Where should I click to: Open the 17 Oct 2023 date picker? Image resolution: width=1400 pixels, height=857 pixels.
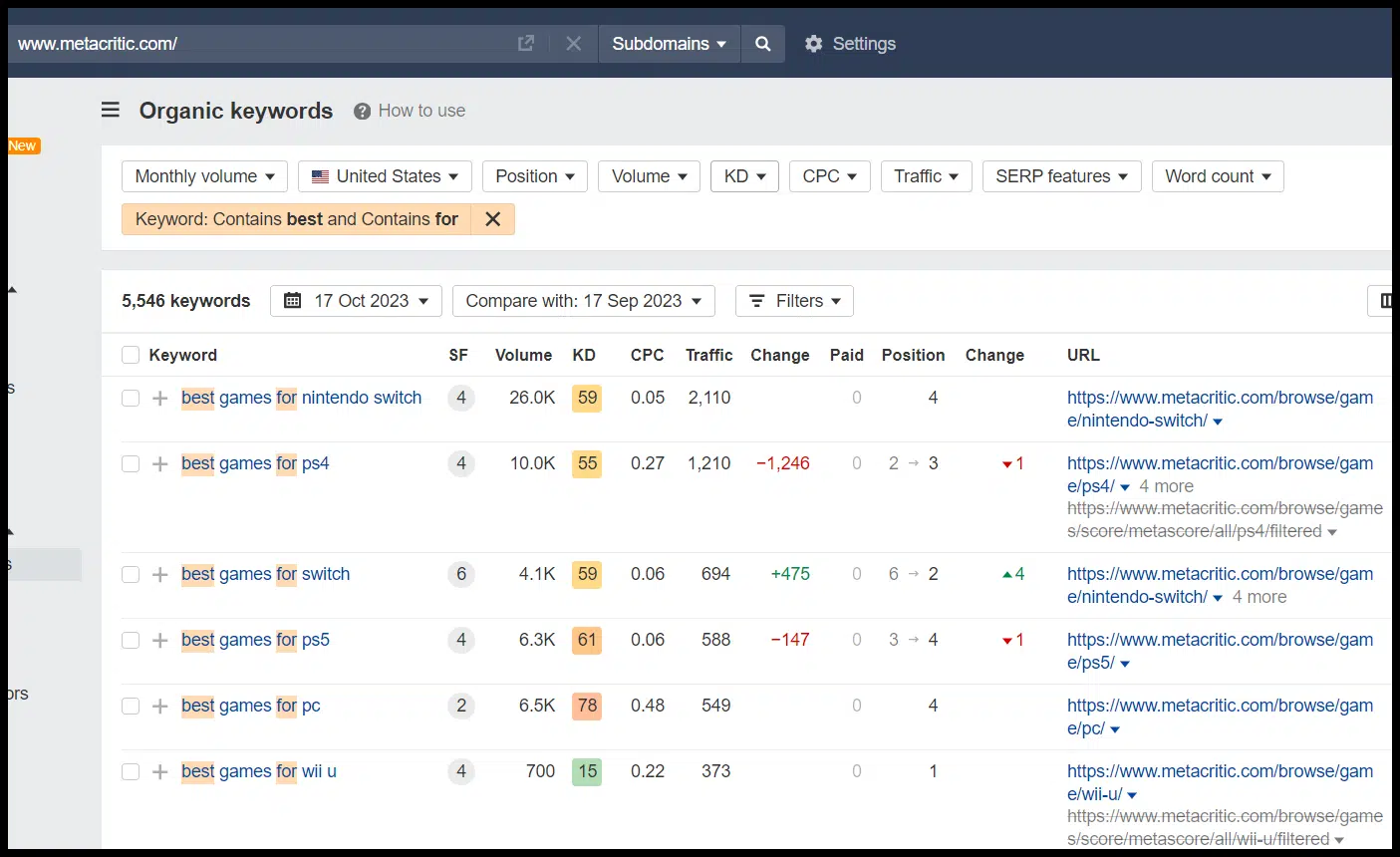(356, 301)
